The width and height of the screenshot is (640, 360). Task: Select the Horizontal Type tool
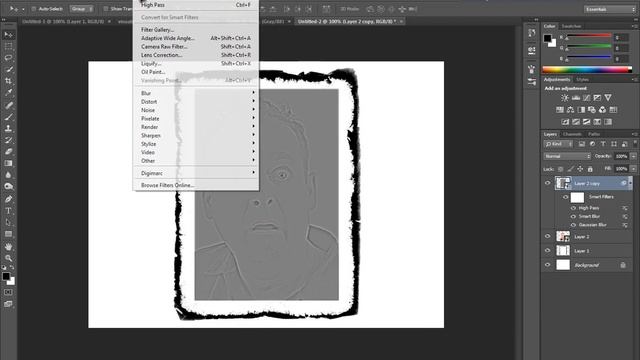[x=8, y=211]
